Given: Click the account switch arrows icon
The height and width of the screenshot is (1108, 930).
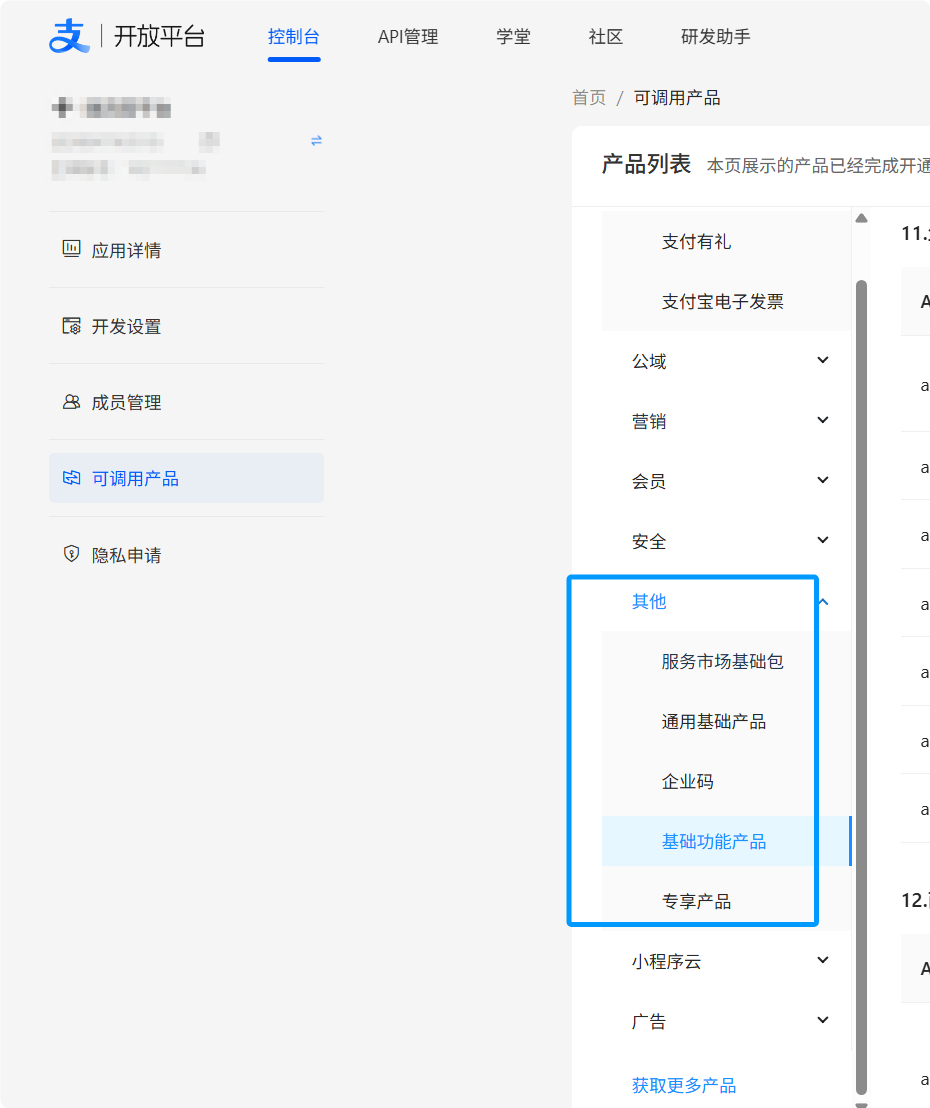Looking at the screenshot, I should [317, 141].
